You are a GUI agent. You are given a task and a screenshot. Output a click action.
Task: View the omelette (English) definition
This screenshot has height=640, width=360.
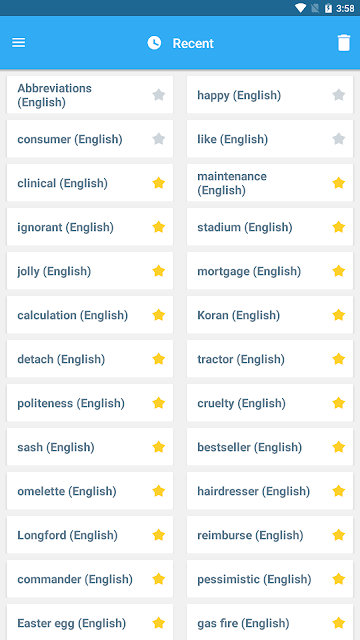(x=90, y=491)
